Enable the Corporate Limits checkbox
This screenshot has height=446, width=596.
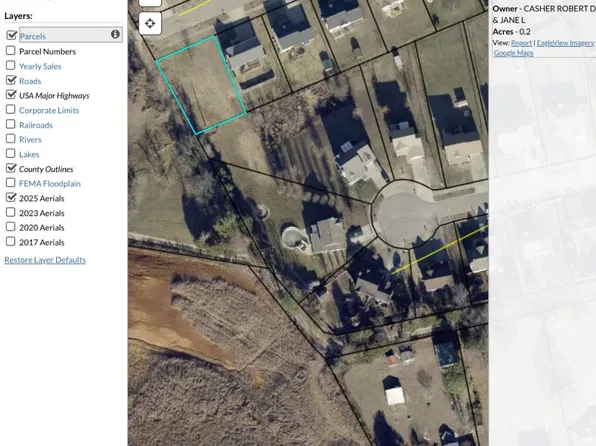(11, 110)
